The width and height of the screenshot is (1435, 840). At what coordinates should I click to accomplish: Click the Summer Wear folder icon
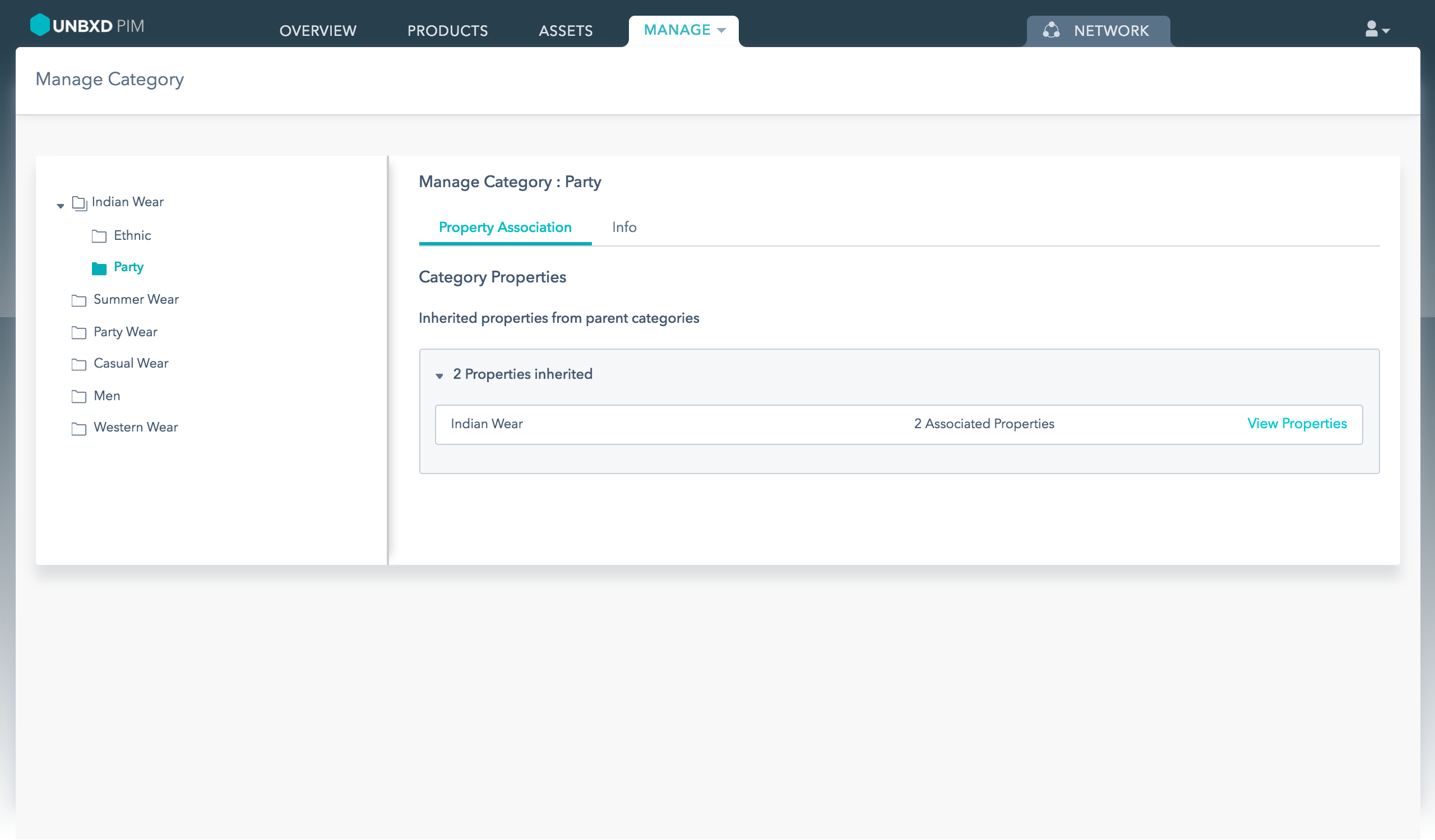[79, 300]
